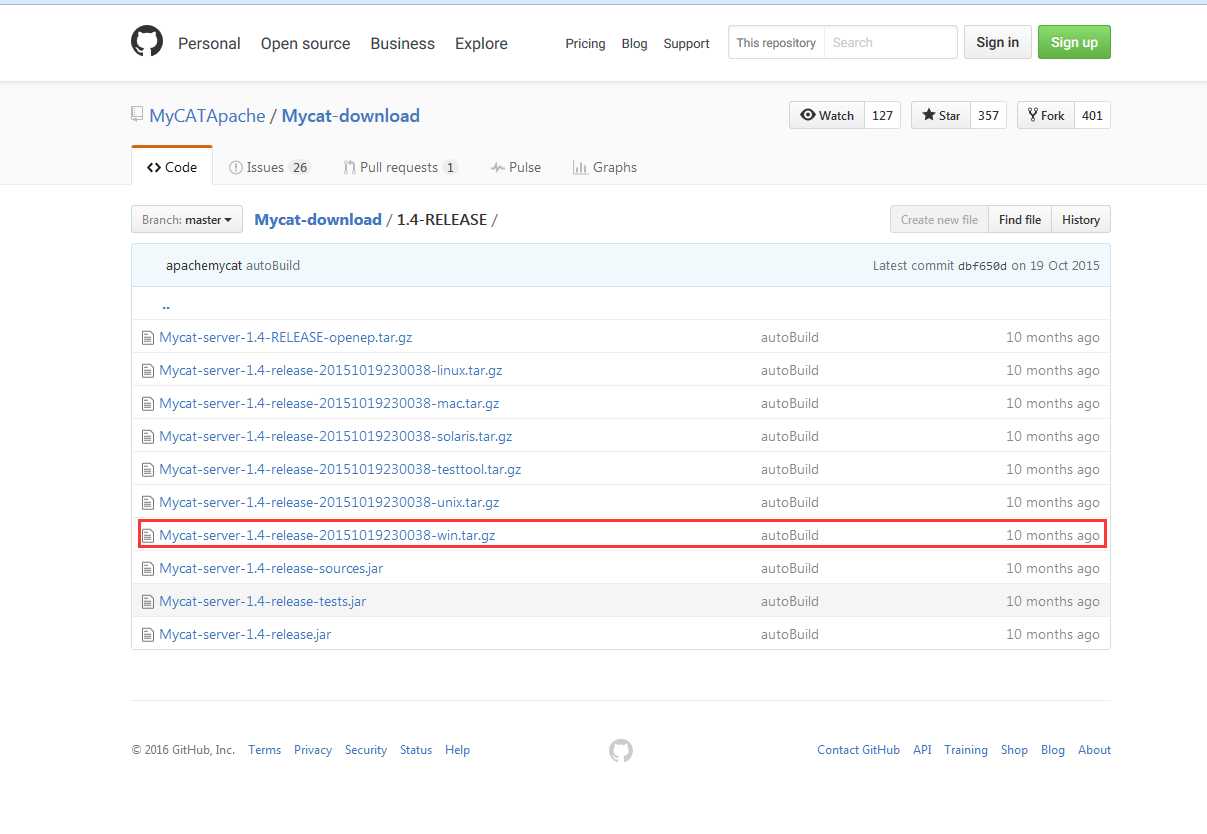
Task: Click the Find file button
Action: coord(1019,220)
